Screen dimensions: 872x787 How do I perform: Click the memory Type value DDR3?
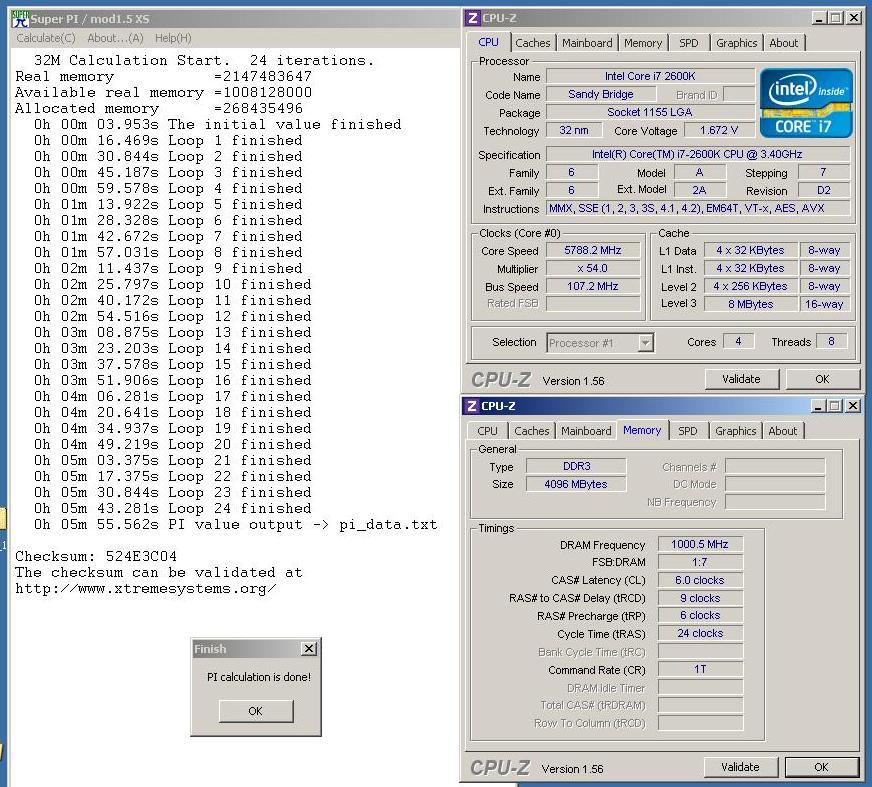point(576,466)
